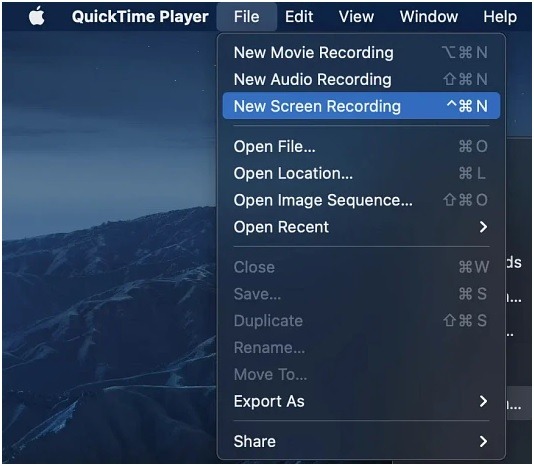Click the dimmed Save… menu item
This screenshot has height=466, width=534.
(x=361, y=294)
